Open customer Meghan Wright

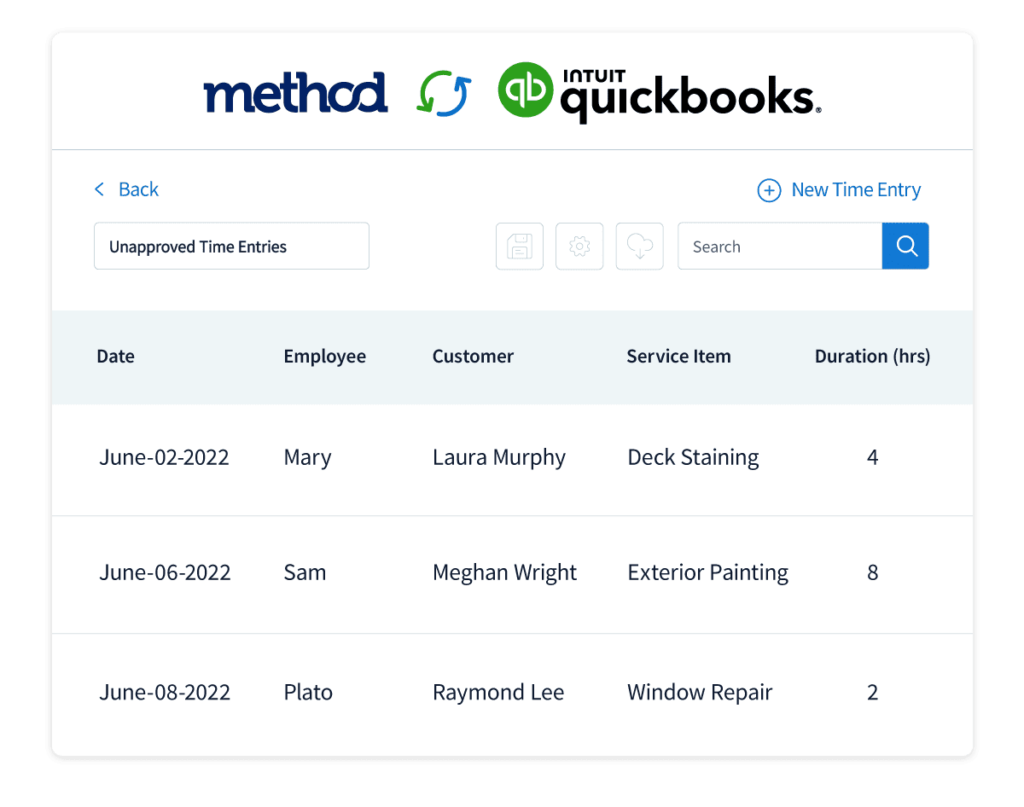tap(505, 573)
